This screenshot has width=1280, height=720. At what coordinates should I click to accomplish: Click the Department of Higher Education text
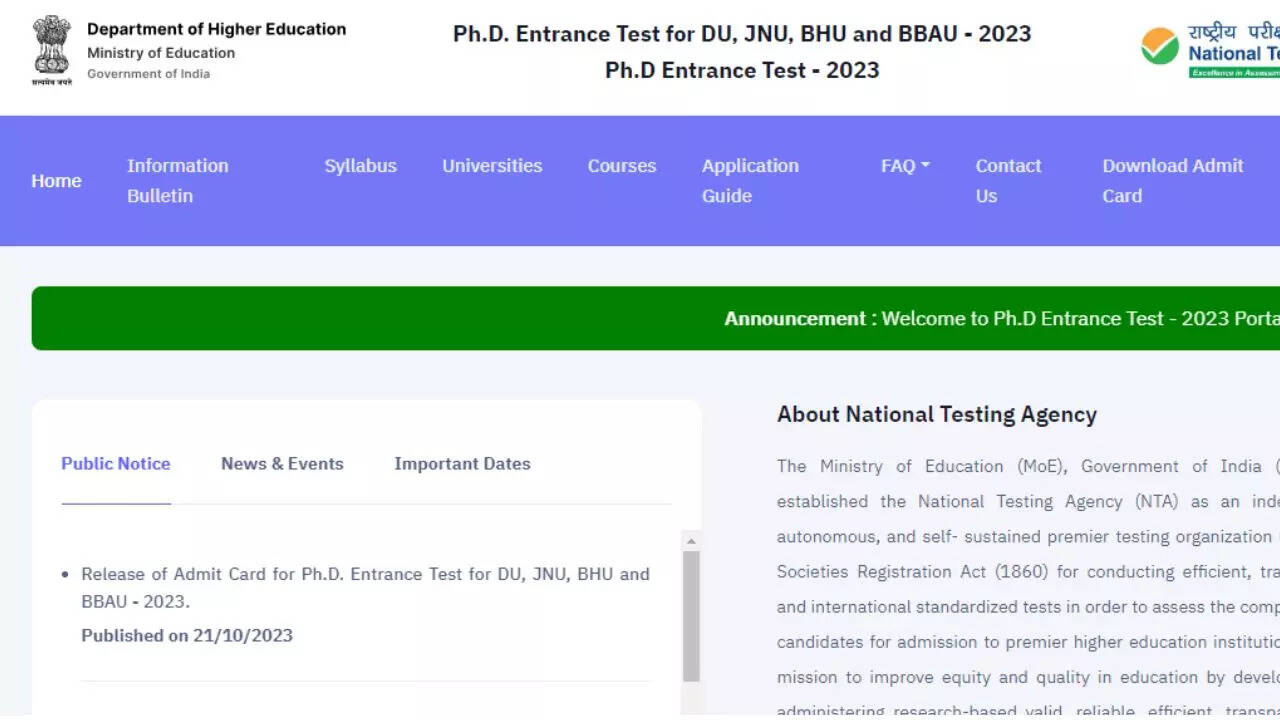click(x=216, y=30)
